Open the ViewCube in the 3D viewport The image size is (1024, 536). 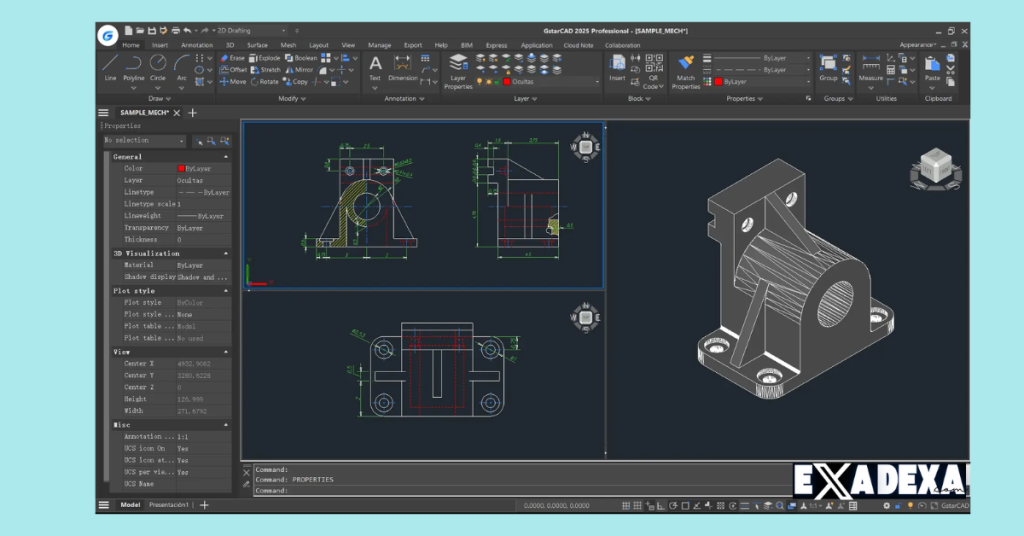(936, 168)
